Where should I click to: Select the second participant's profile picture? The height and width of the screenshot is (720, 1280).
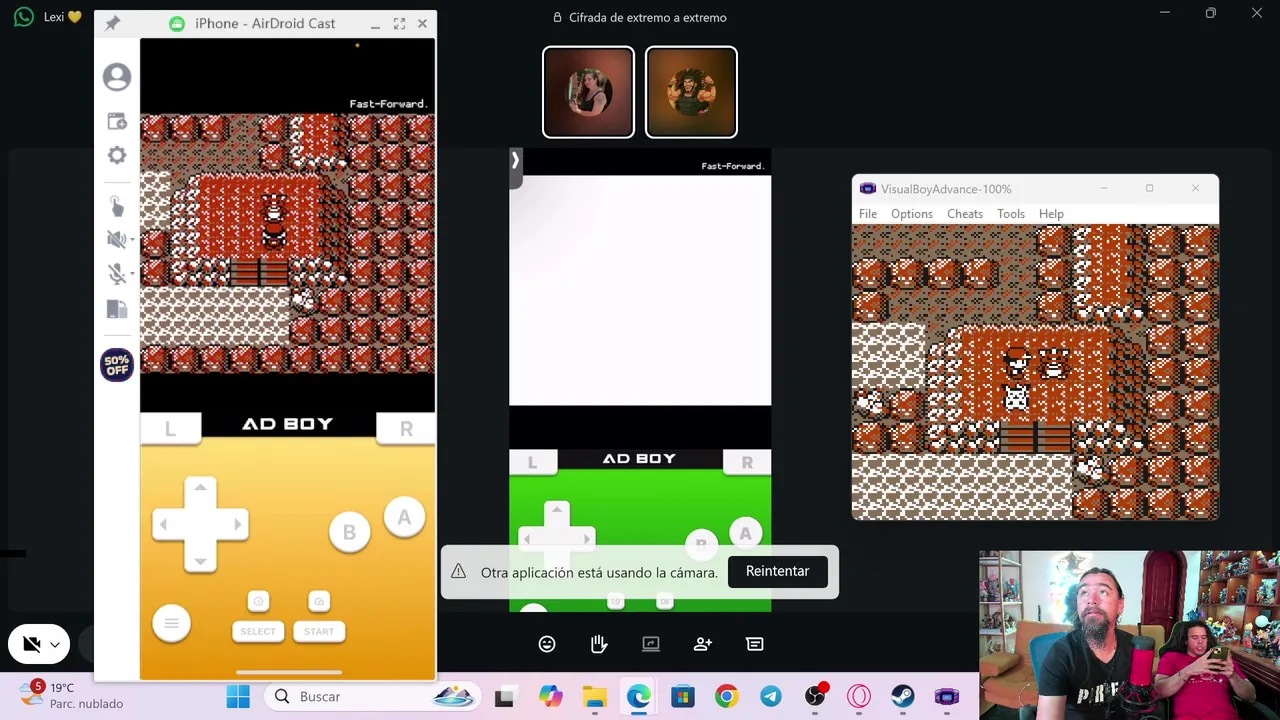691,92
